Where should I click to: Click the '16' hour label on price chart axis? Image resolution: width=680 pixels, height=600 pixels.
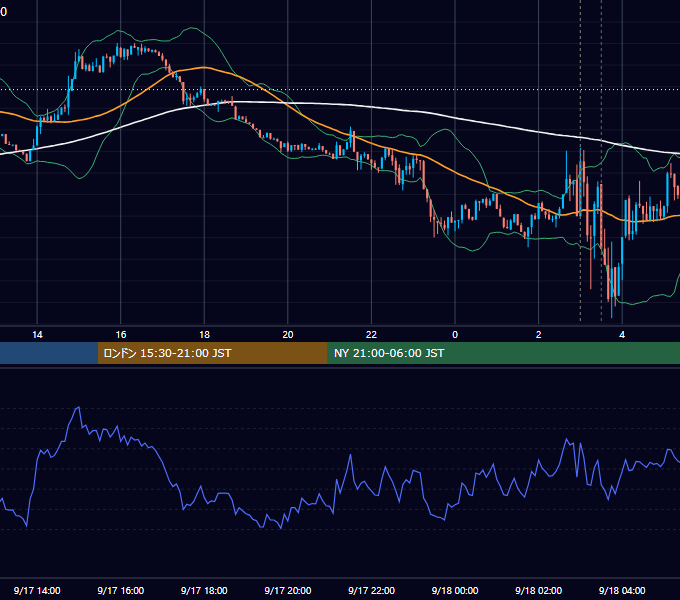click(121, 335)
